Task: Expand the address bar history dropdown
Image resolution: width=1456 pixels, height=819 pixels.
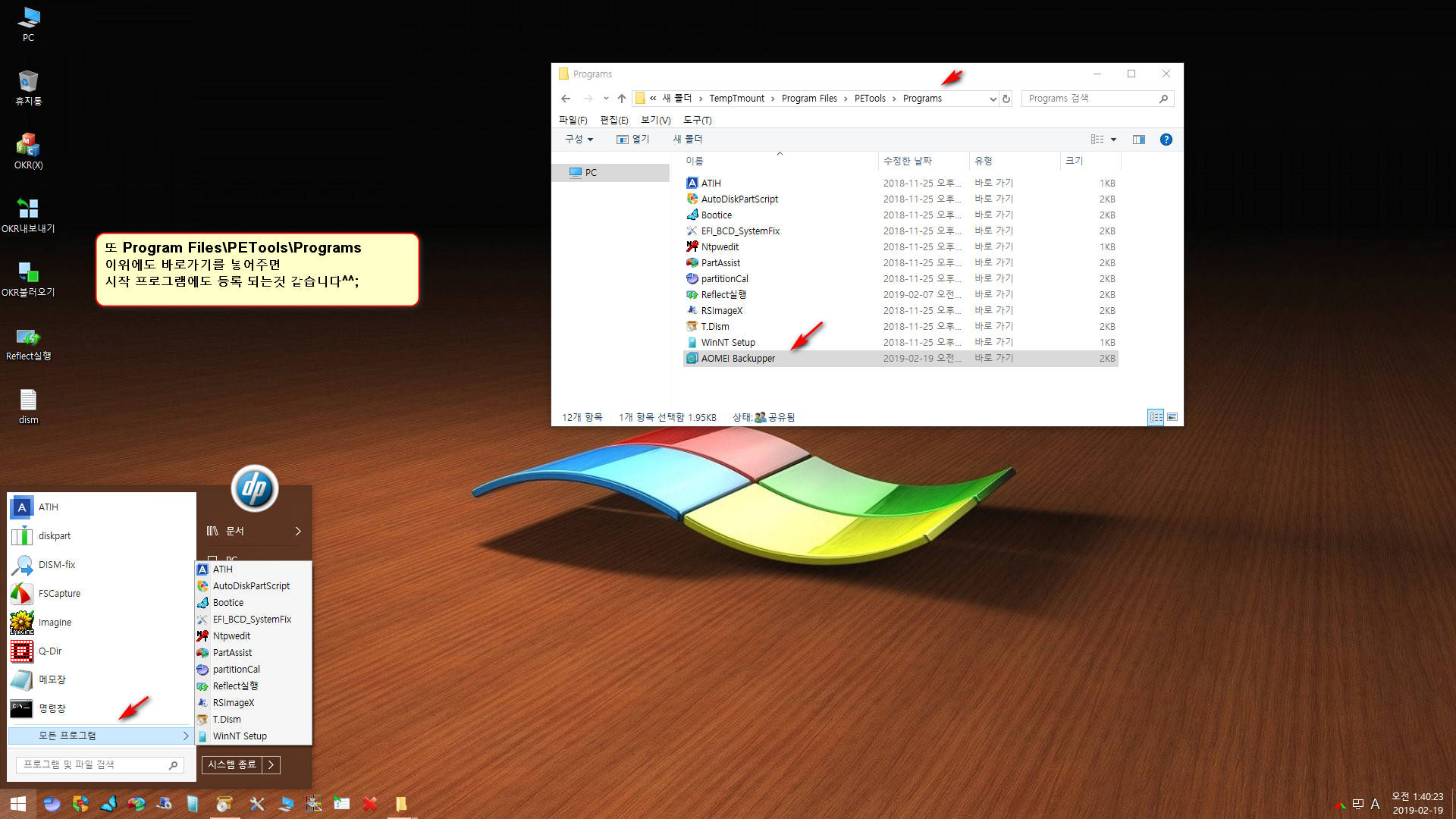Action: coord(993,99)
